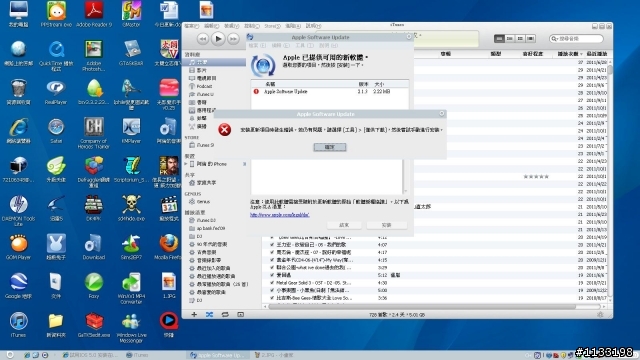Screen dimensions: 640x360
Task: Confirm the error dialog with its center button
Action: 330,147
